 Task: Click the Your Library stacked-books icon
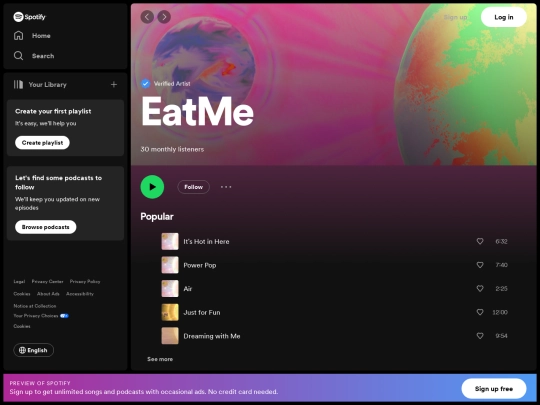(18, 84)
